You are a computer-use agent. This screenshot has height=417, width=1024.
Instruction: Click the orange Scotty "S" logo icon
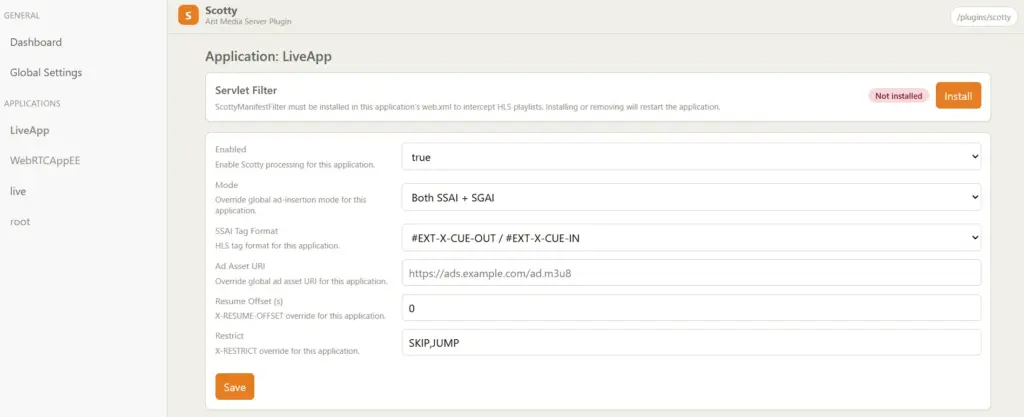[x=188, y=15]
